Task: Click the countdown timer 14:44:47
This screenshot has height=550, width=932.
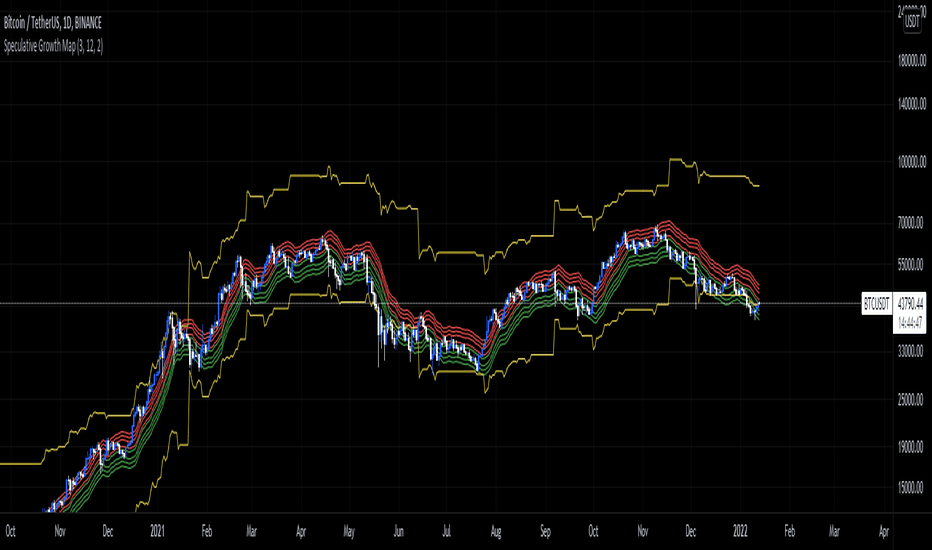Action: (x=910, y=322)
